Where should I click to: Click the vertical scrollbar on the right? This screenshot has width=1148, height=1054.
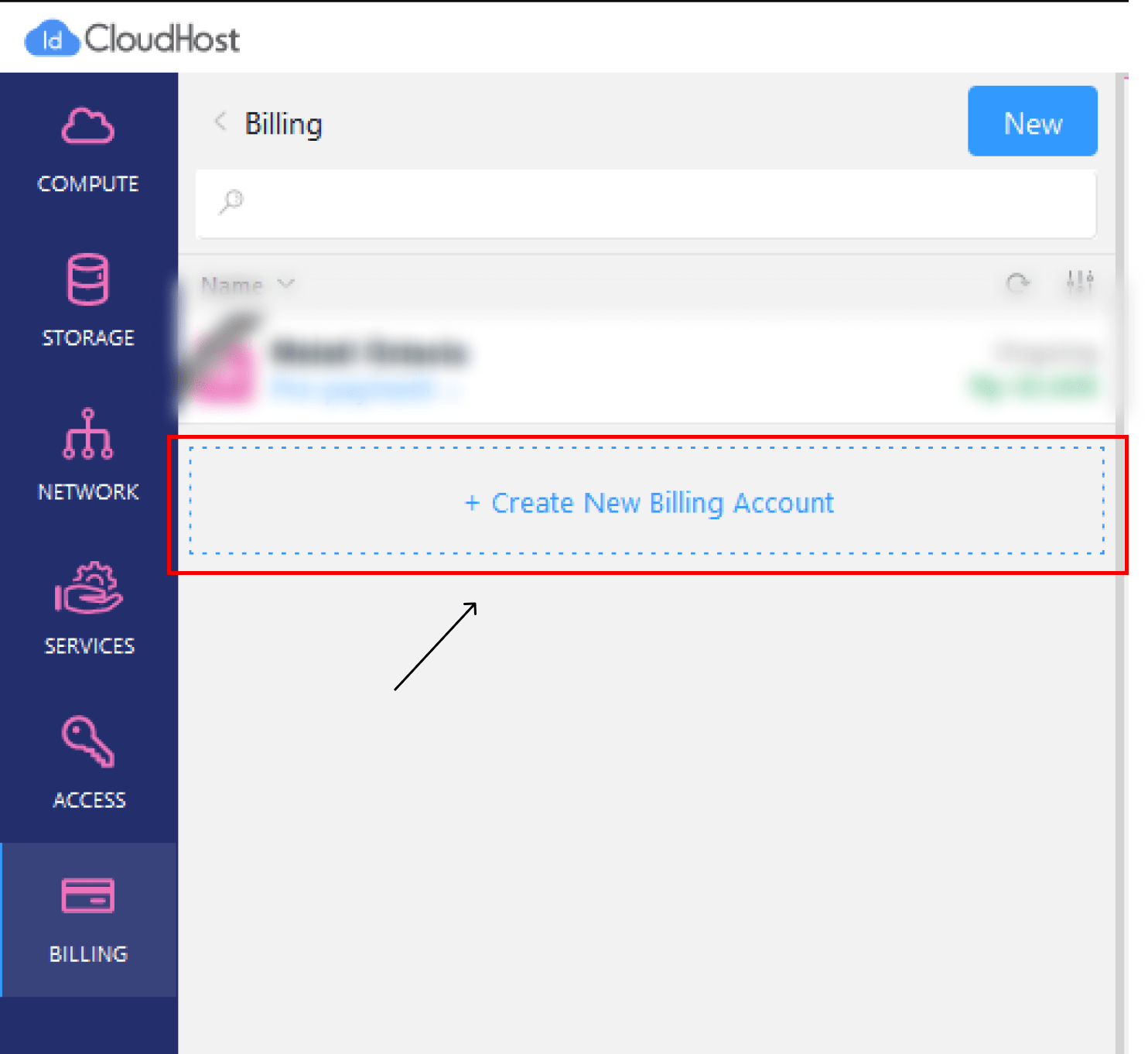tap(1121, 542)
